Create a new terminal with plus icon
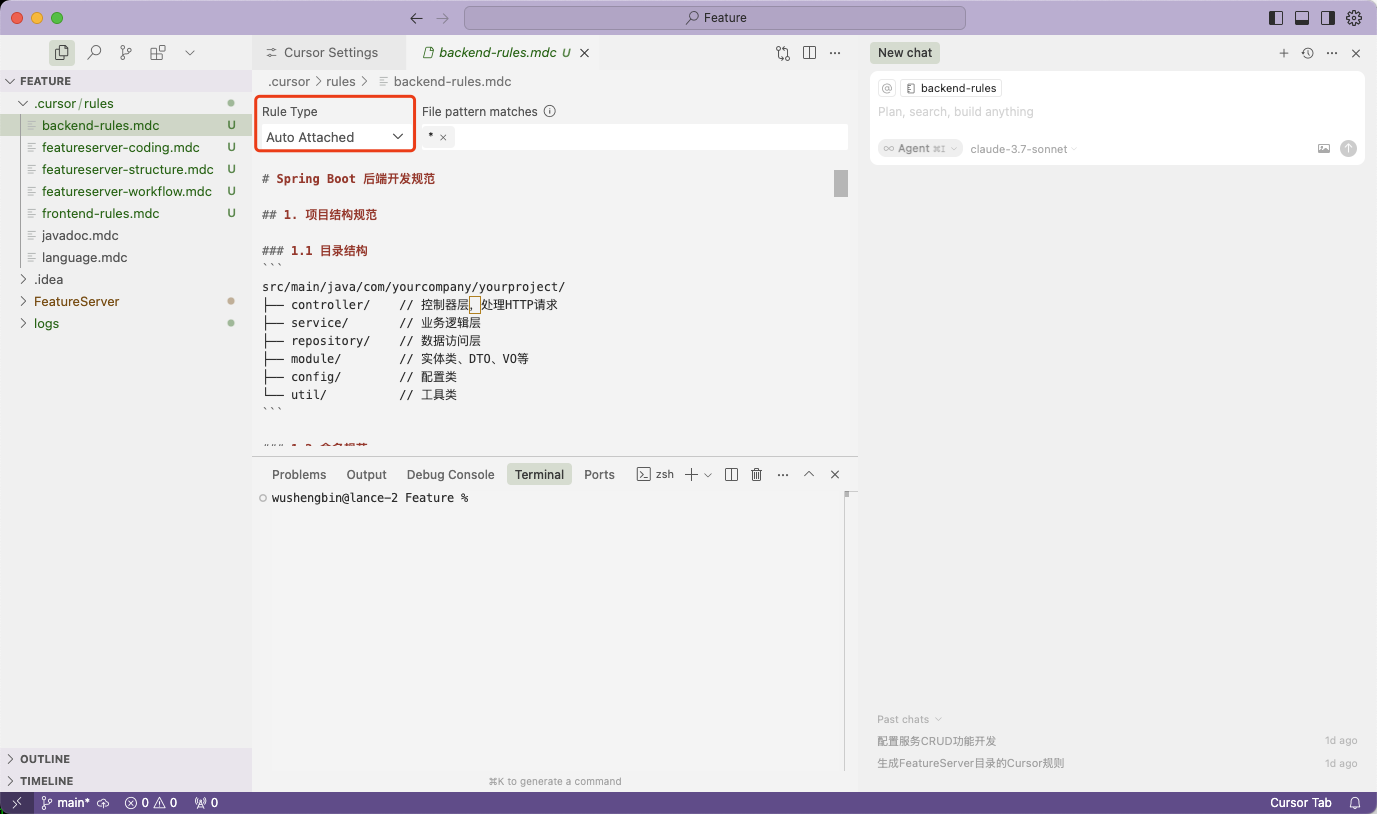Image resolution: width=1377 pixels, height=814 pixels. [x=691, y=474]
